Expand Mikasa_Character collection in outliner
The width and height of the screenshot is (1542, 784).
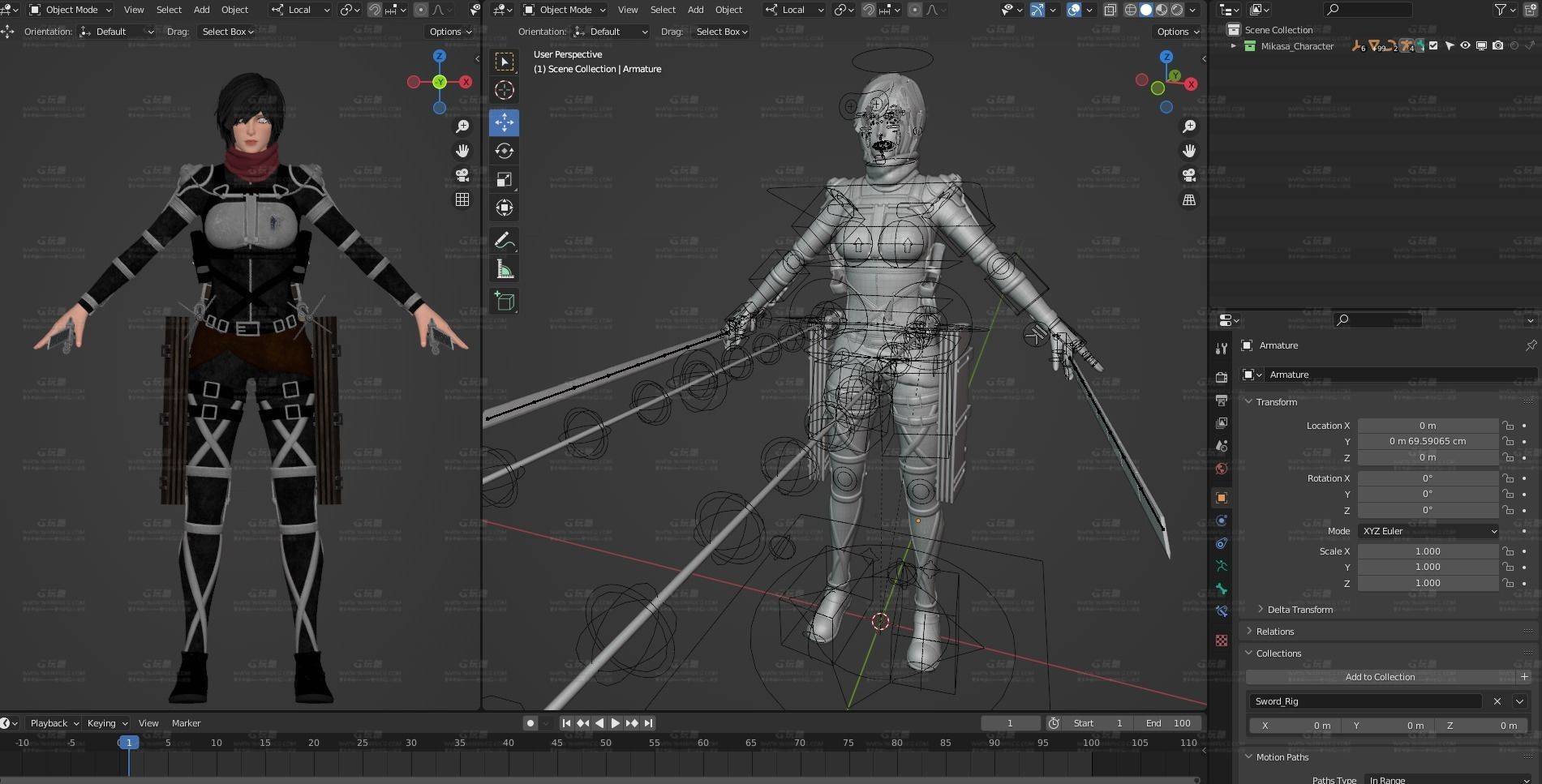point(1234,46)
